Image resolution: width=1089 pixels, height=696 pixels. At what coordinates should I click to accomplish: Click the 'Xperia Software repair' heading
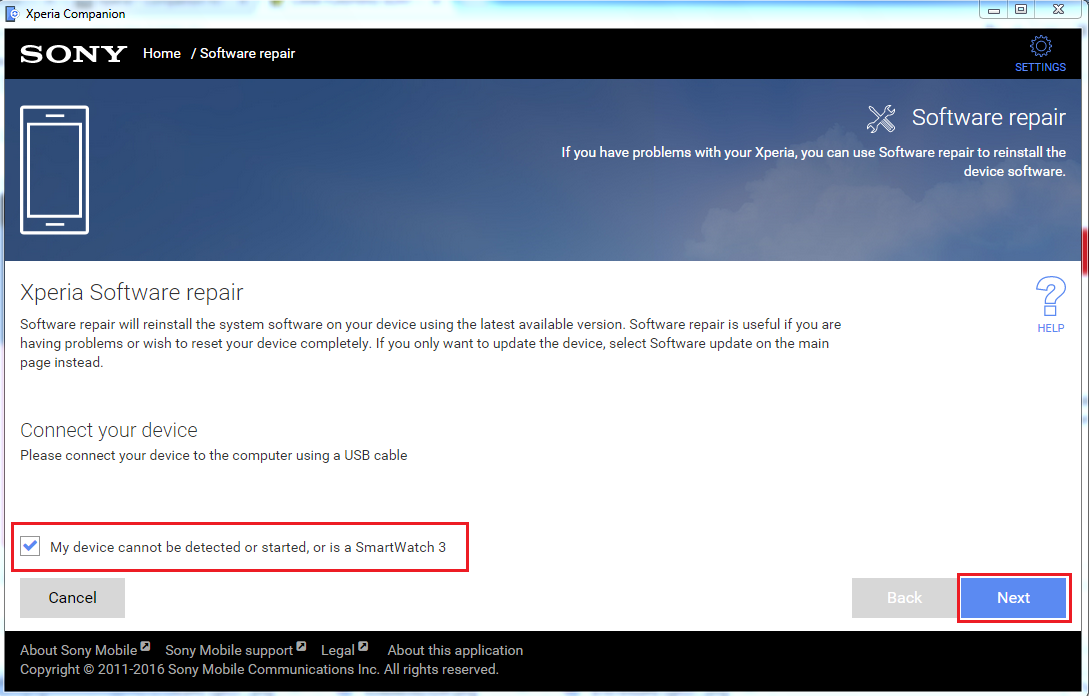point(132,292)
